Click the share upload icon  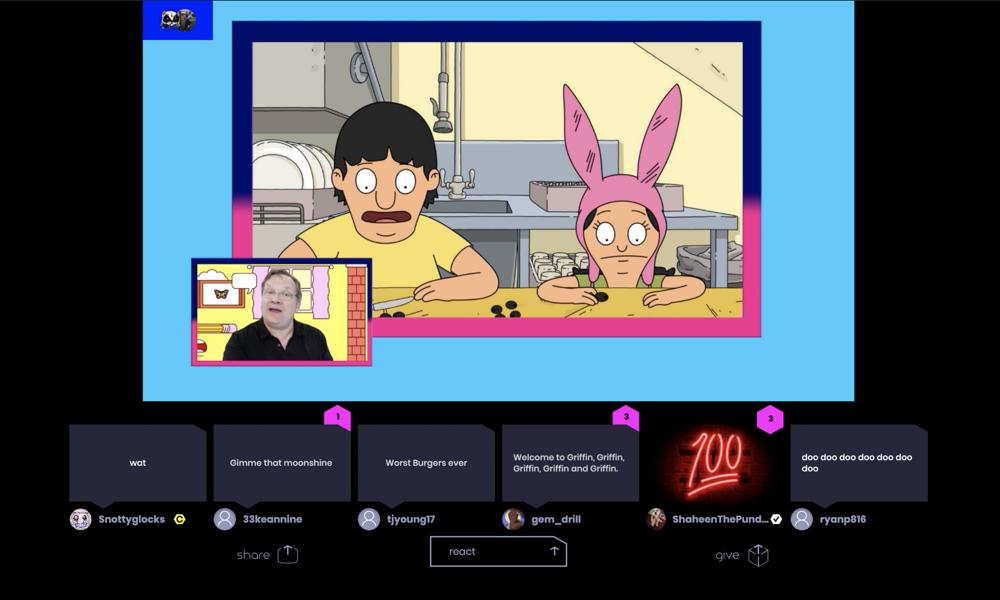point(288,554)
